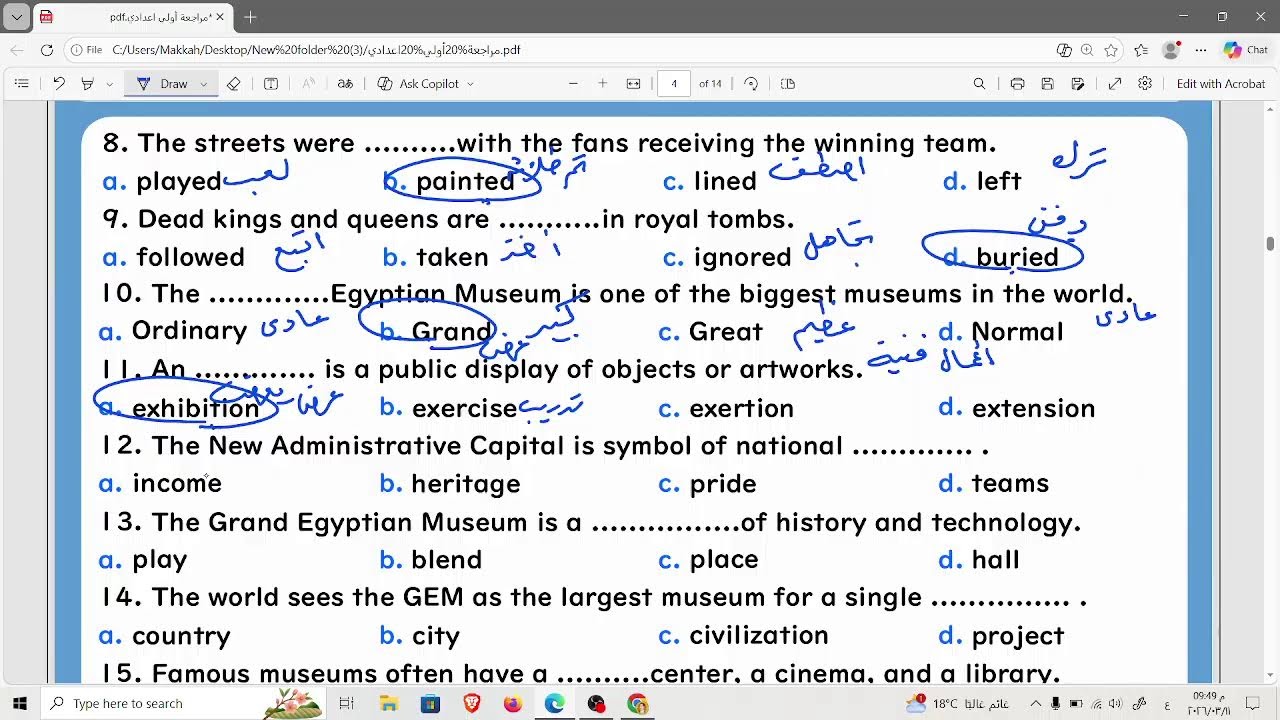Open the Ask Copilot dropdown arrow
This screenshot has width=1280, height=720.
click(x=470, y=84)
